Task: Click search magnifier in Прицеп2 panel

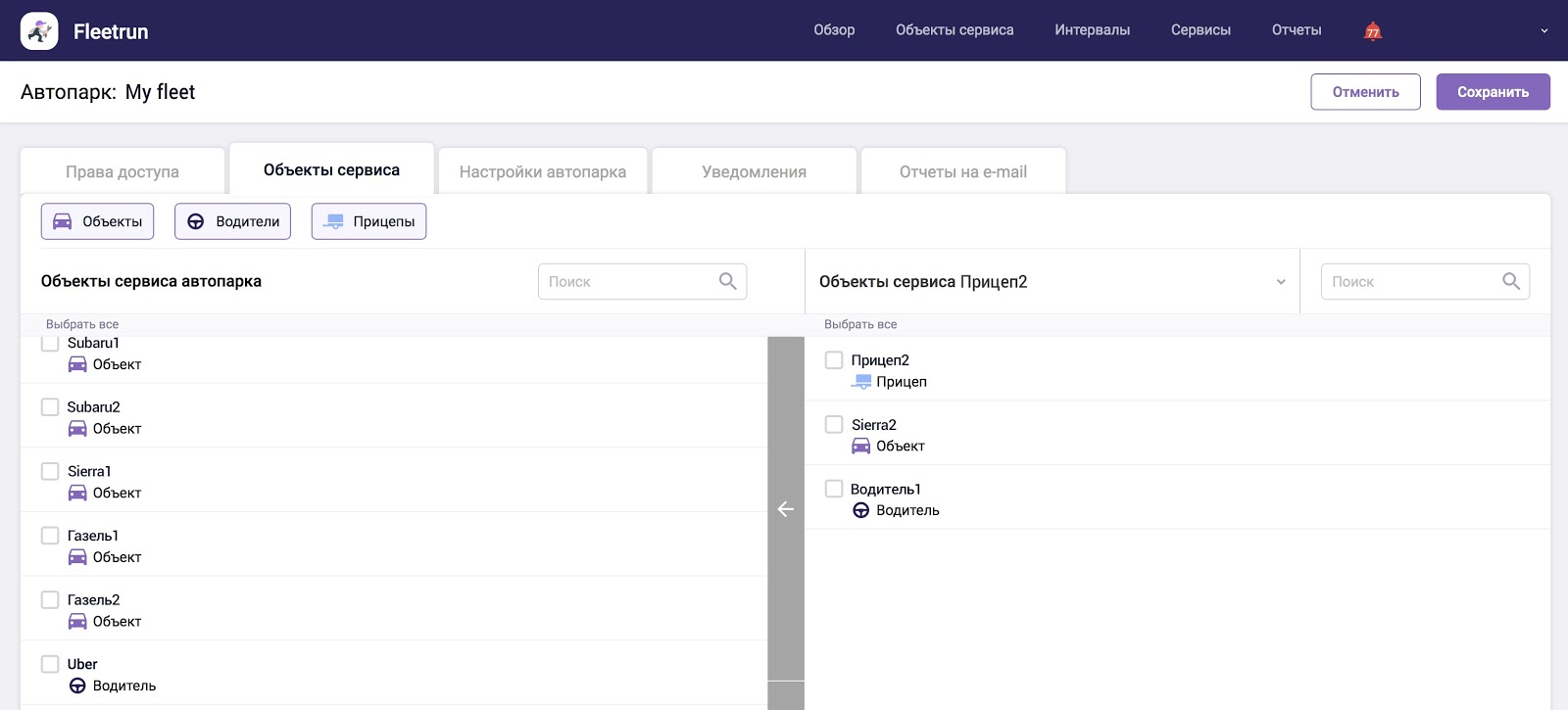Action: tap(1510, 282)
